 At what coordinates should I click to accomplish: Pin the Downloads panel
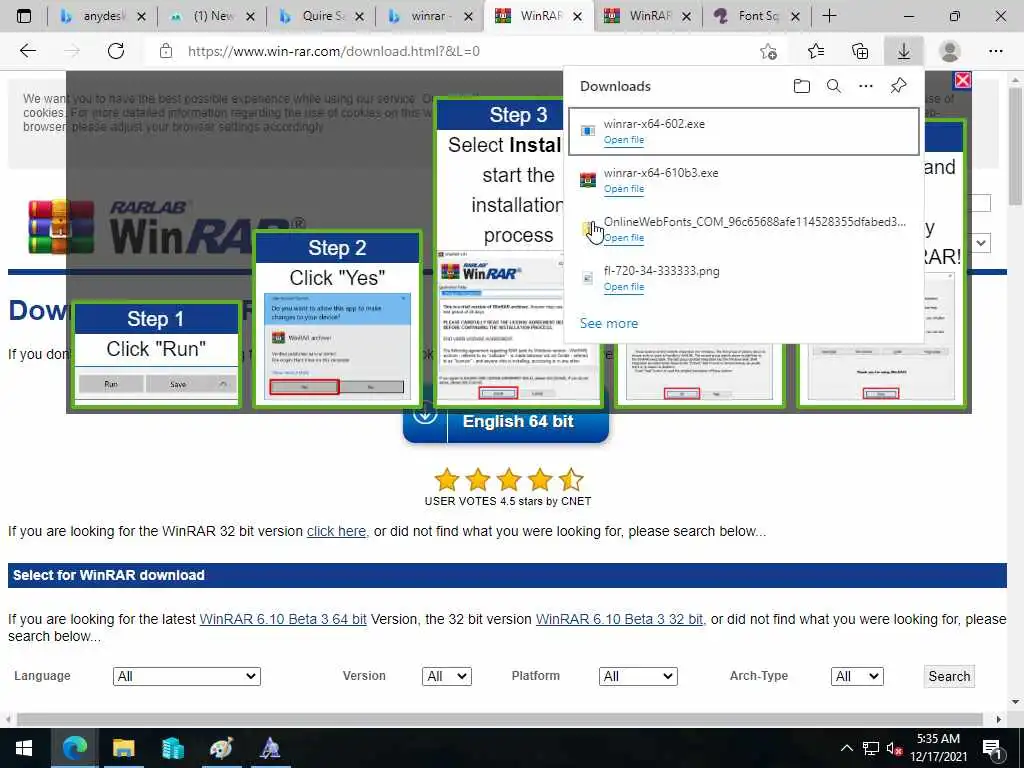pyautogui.click(x=899, y=86)
